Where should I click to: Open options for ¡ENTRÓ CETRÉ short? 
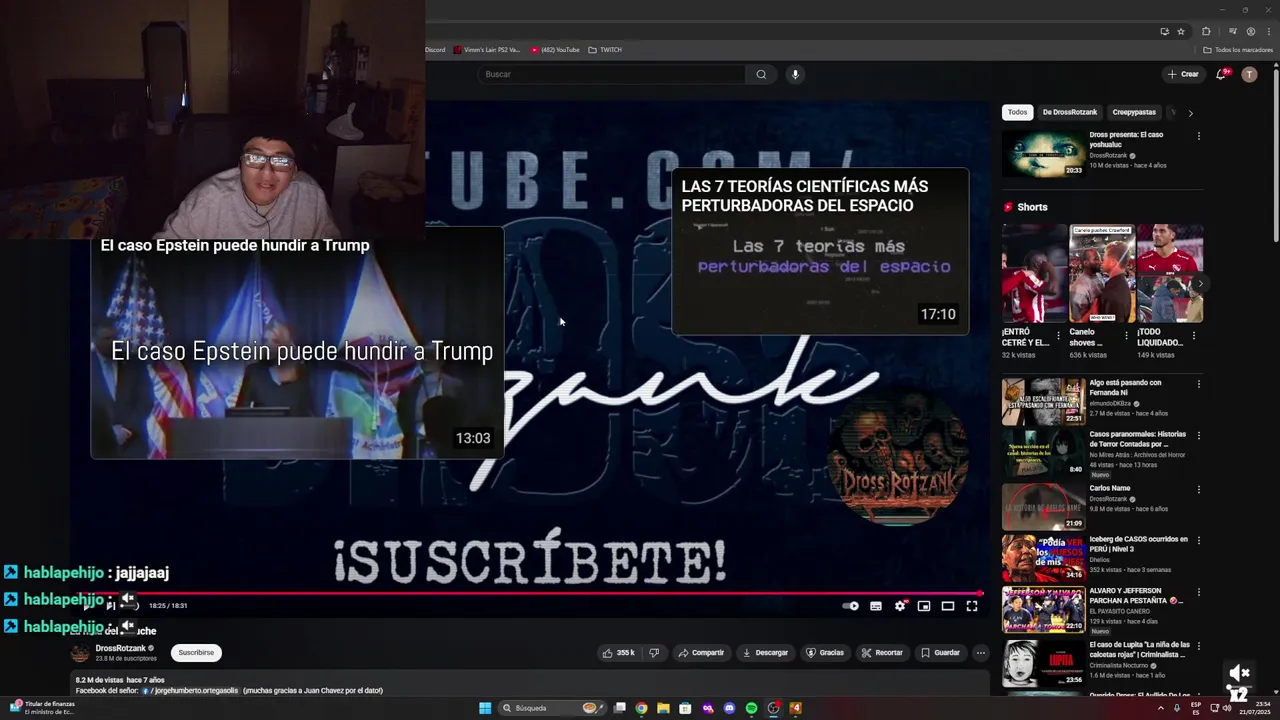[x=1058, y=336]
